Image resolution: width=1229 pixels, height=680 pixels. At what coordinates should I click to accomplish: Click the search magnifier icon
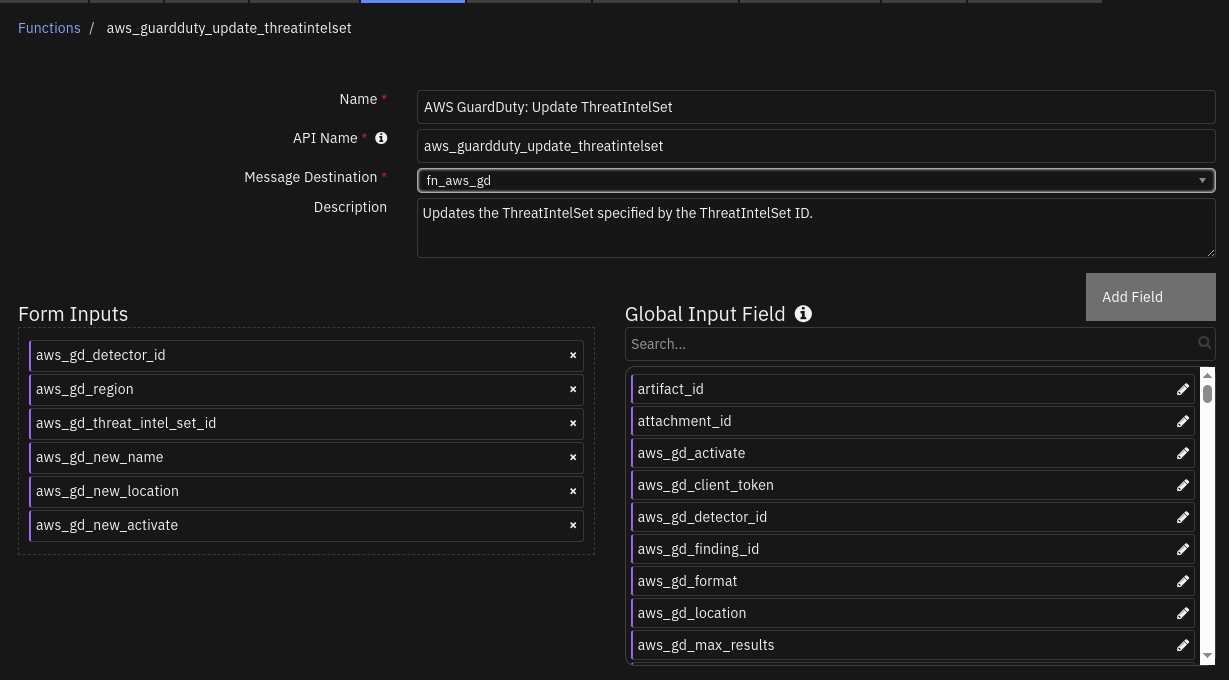pyautogui.click(x=1205, y=343)
